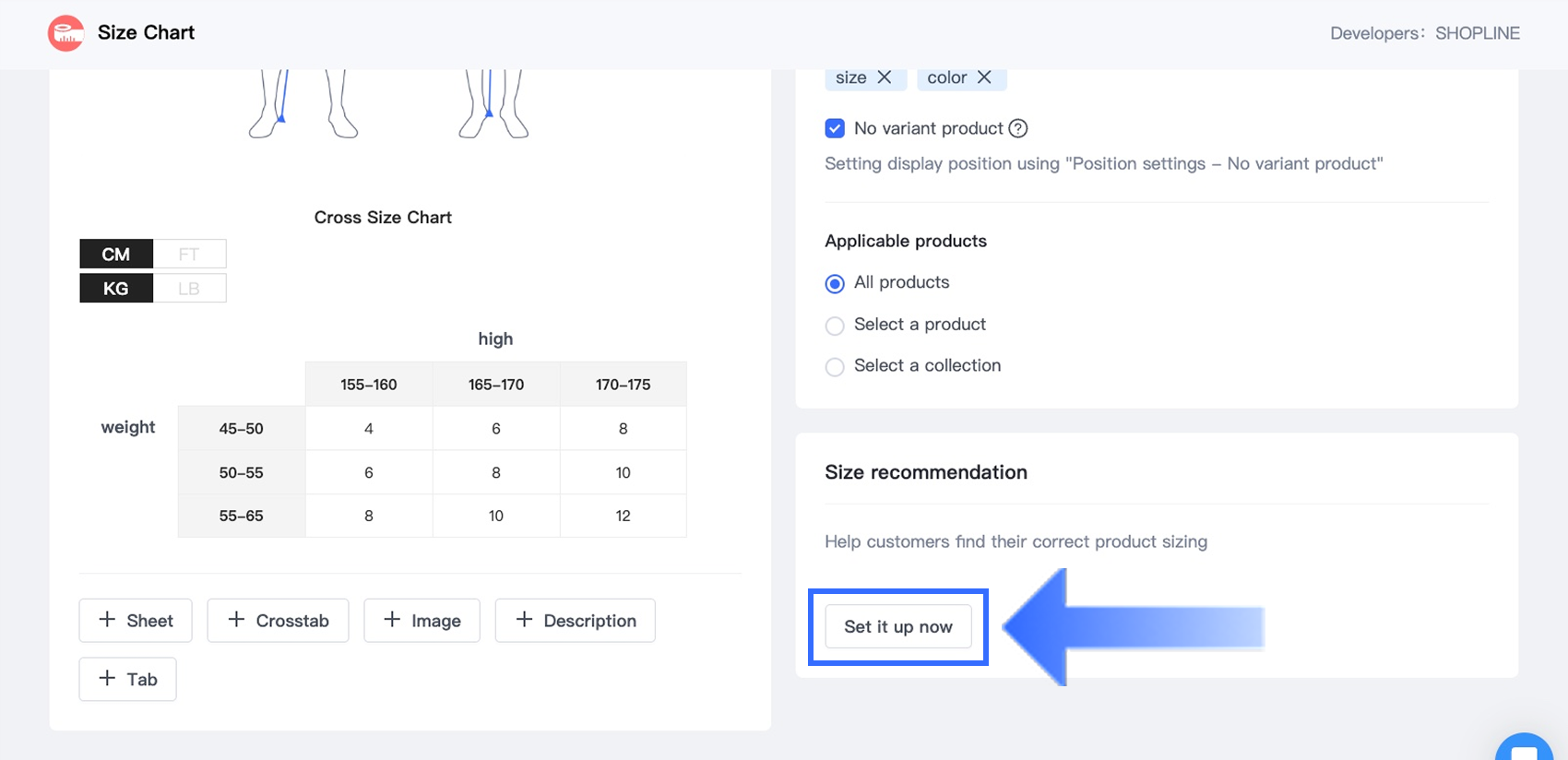The width and height of the screenshot is (1568, 760).
Task: Select the CM unit toggle
Action: coord(116,254)
